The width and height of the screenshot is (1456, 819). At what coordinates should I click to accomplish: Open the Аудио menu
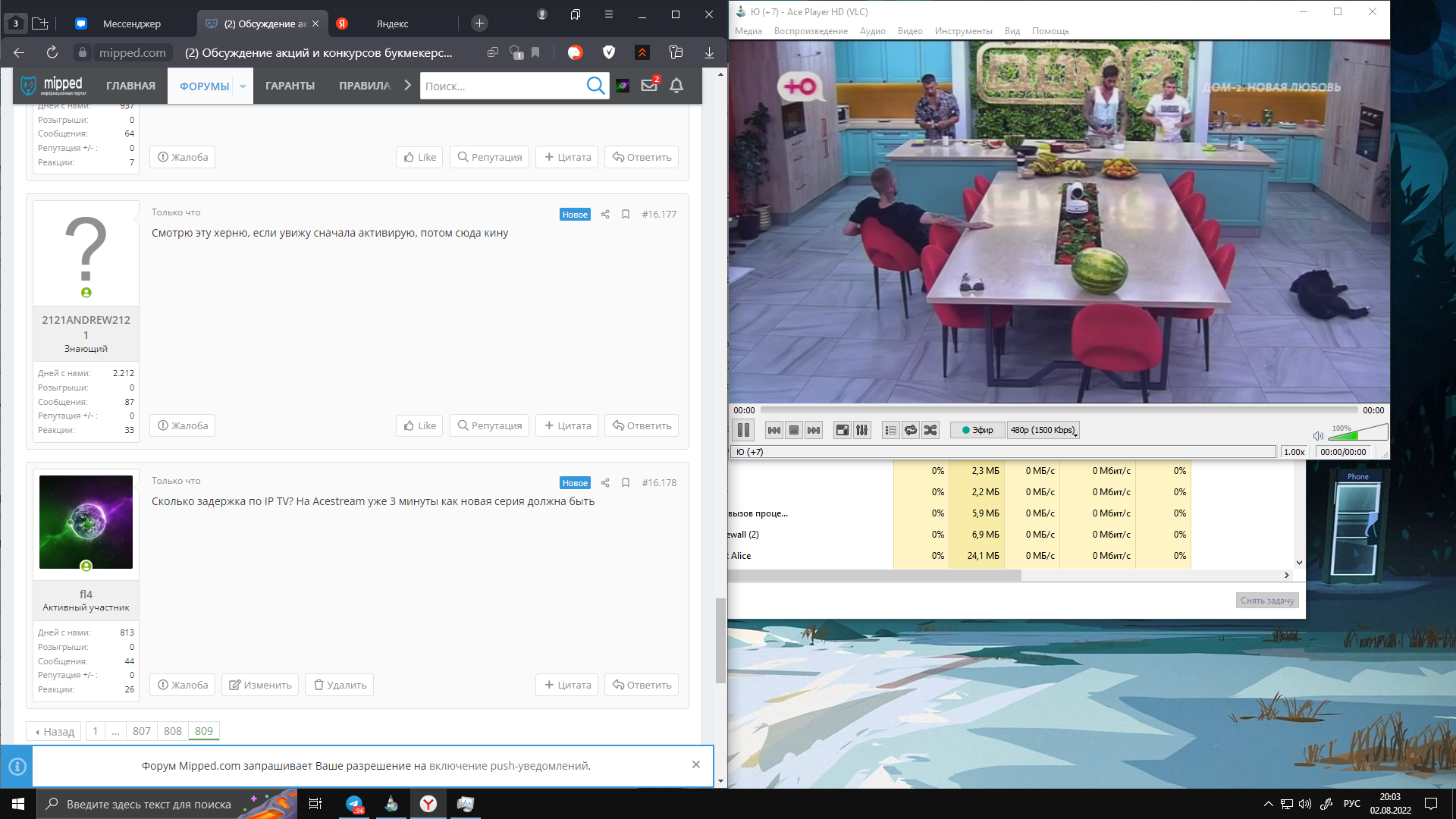[x=872, y=31]
